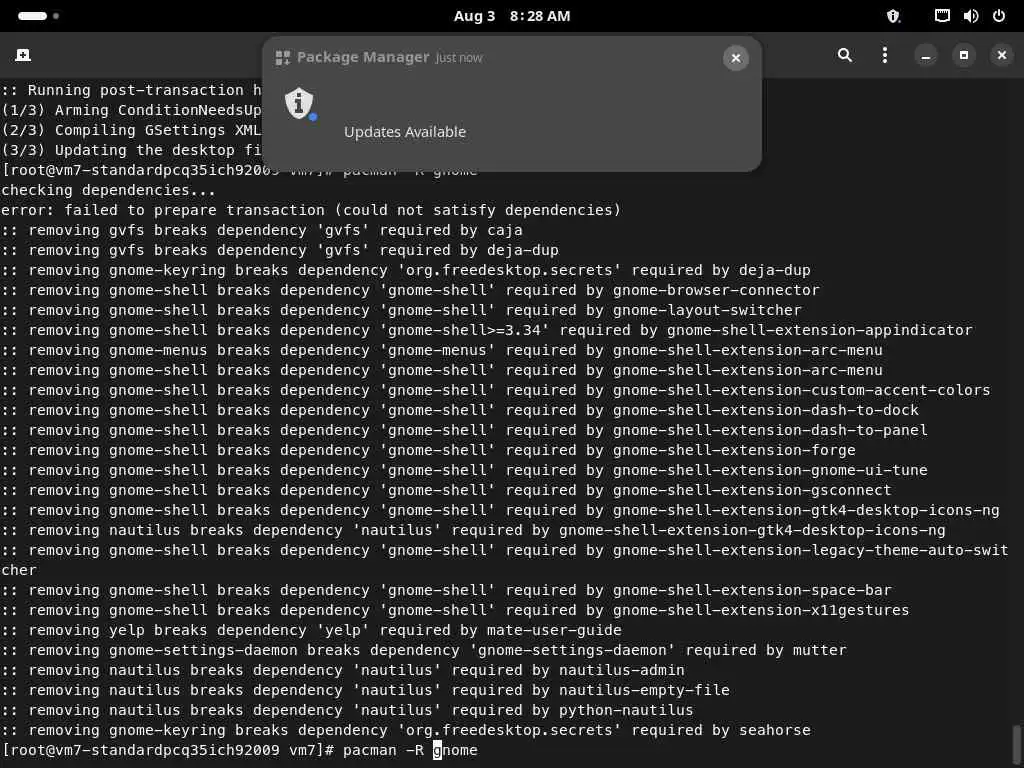Click the line ending 'required by mutter'
The image size is (1024, 768).
coord(424,650)
